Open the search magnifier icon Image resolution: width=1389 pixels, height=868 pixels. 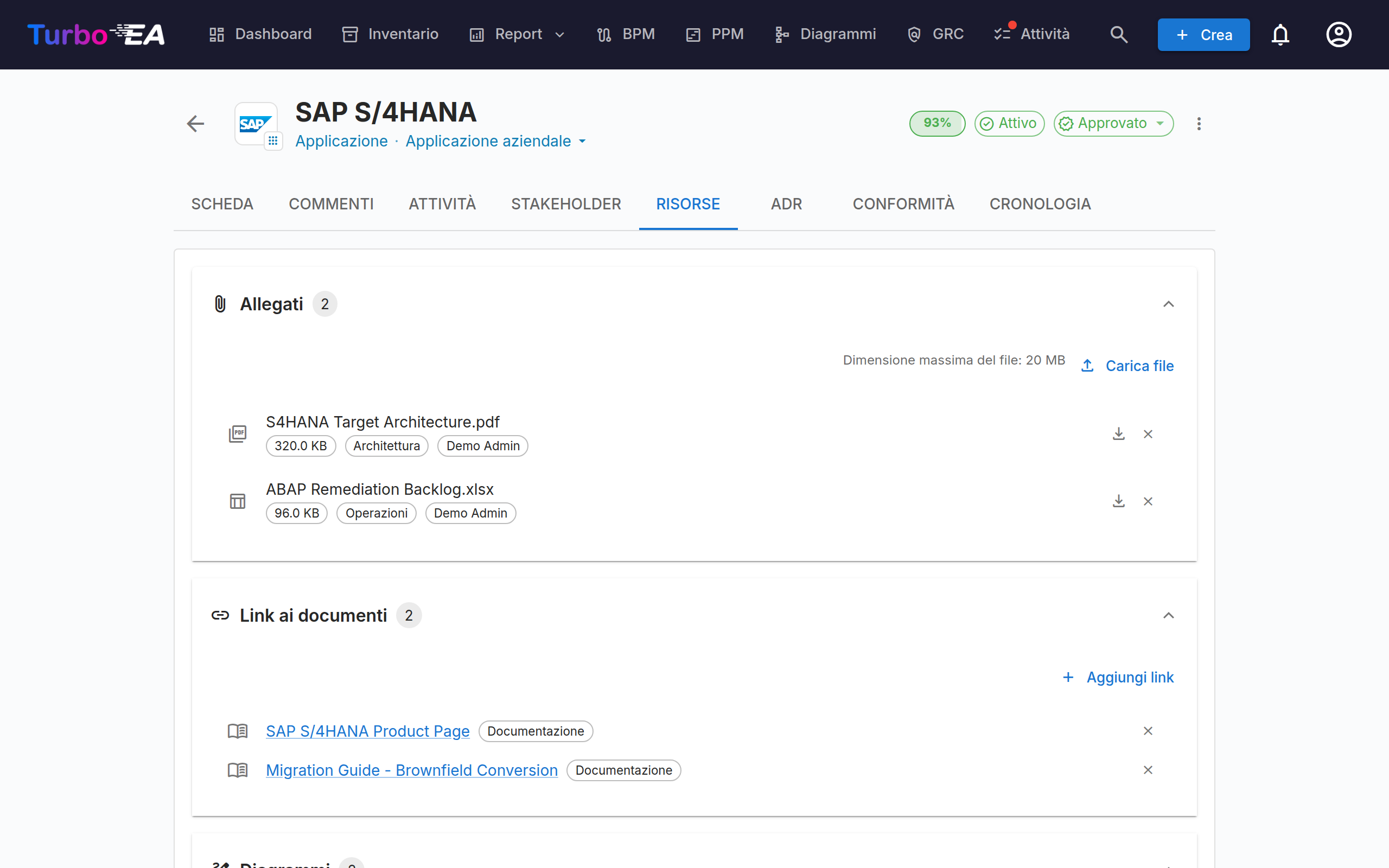[x=1119, y=34]
